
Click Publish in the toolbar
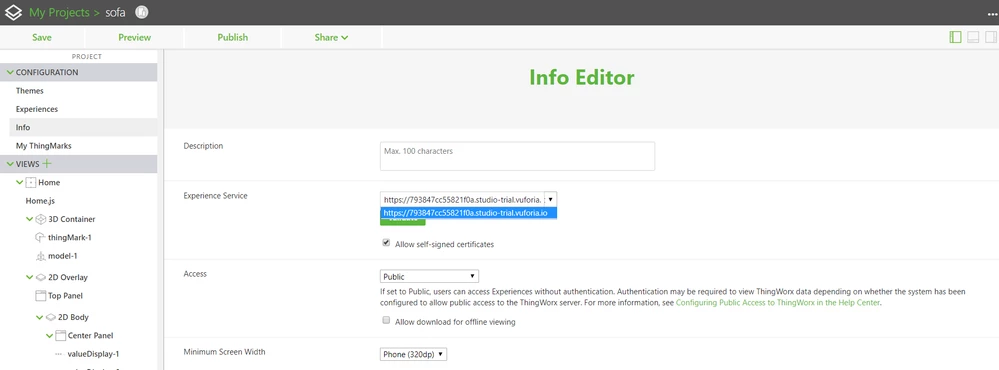tap(233, 38)
